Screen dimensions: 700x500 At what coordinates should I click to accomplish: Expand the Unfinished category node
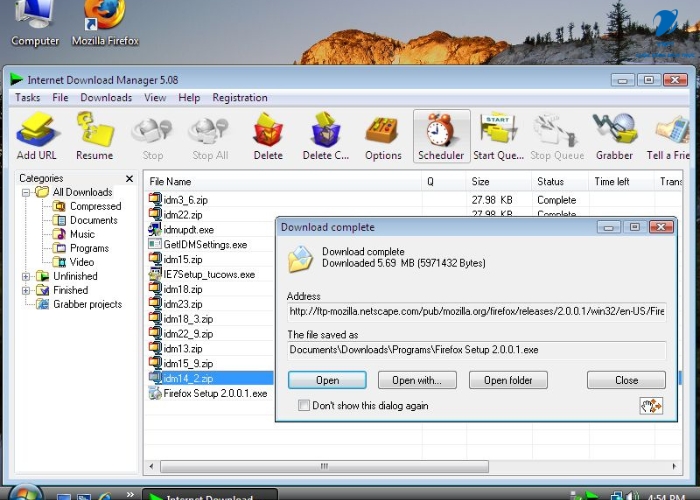tap(27, 276)
